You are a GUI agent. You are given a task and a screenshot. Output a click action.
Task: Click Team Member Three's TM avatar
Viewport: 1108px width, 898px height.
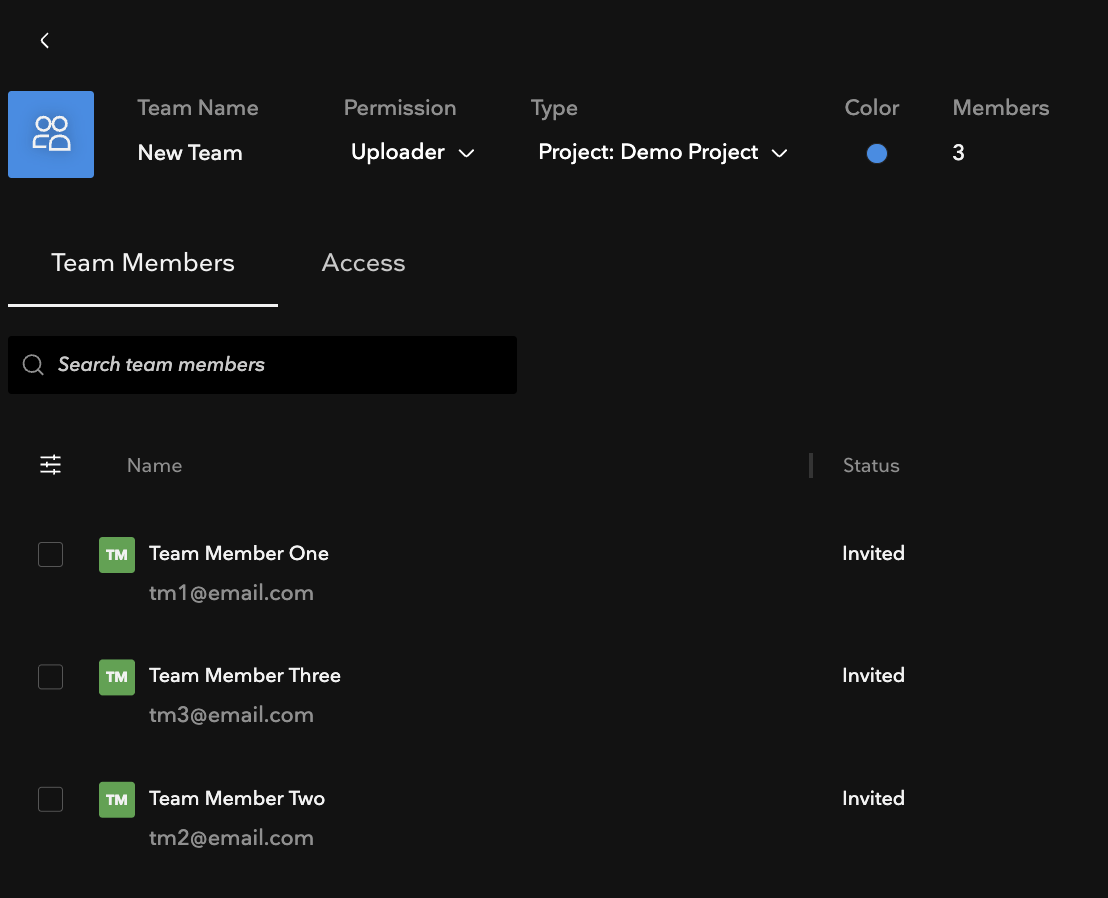click(x=117, y=677)
